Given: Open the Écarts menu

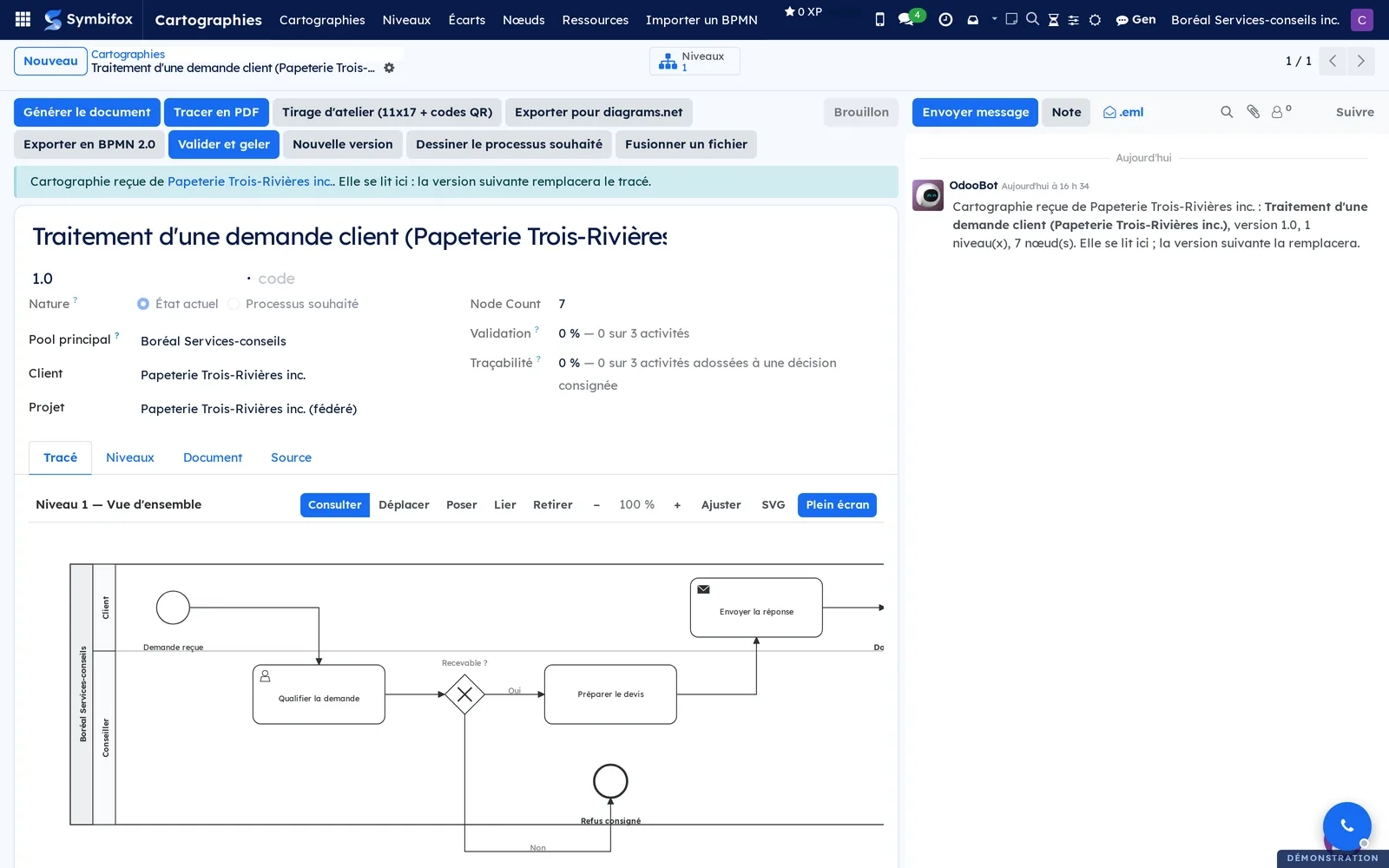Looking at the screenshot, I should tap(466, 19).
